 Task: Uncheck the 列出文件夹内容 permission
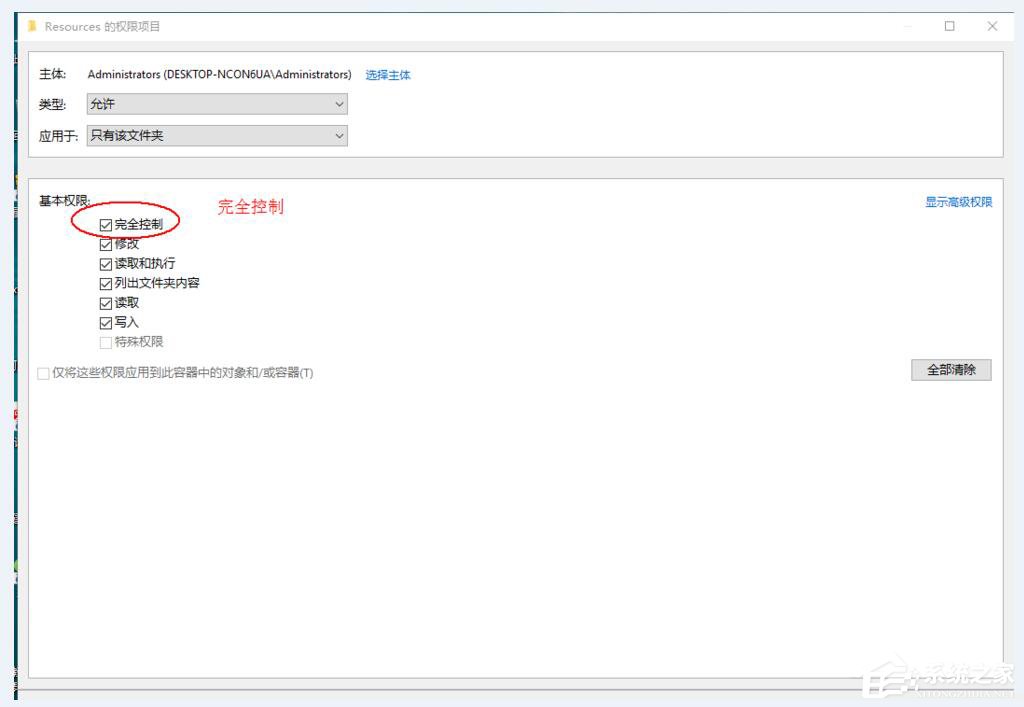coord(106,283)
